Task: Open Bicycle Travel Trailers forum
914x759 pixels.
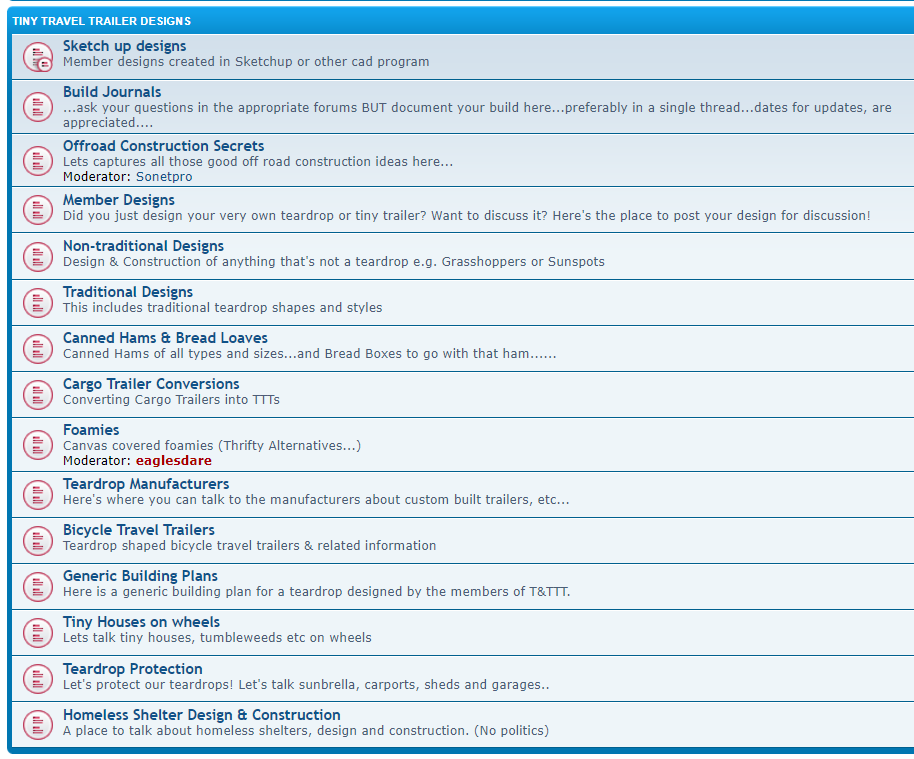Action: click(139, 530)
